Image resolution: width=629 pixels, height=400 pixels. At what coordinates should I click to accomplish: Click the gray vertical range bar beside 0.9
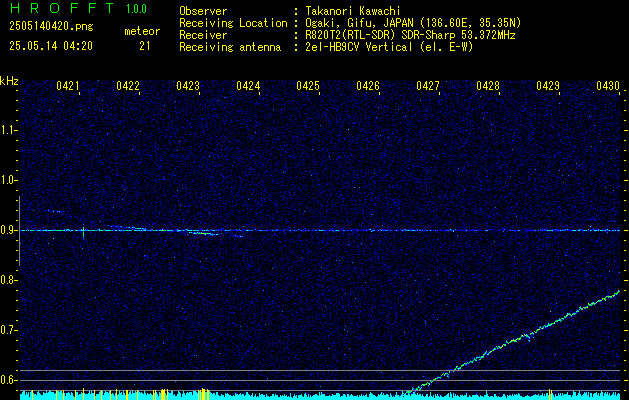pyautogui.click(x=20, y=231)
